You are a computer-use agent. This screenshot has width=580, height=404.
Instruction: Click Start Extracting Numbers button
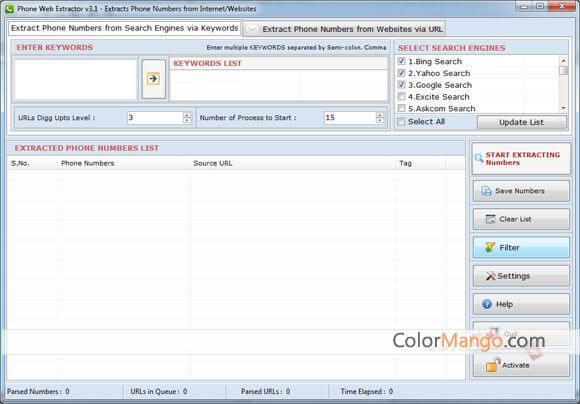click(x=521, y=159)
